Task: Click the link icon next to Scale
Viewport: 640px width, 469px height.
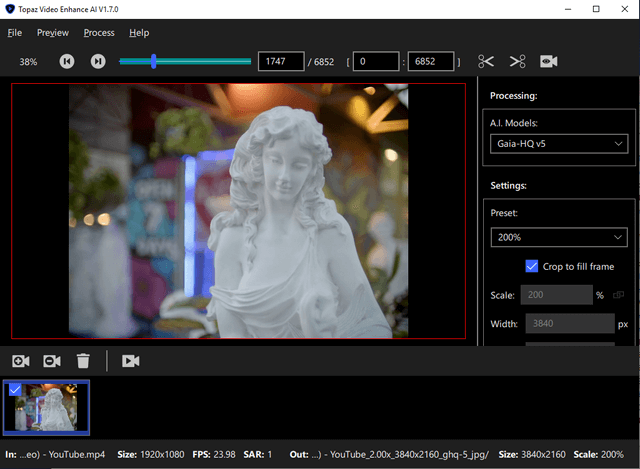Action: tap(617, 295)
